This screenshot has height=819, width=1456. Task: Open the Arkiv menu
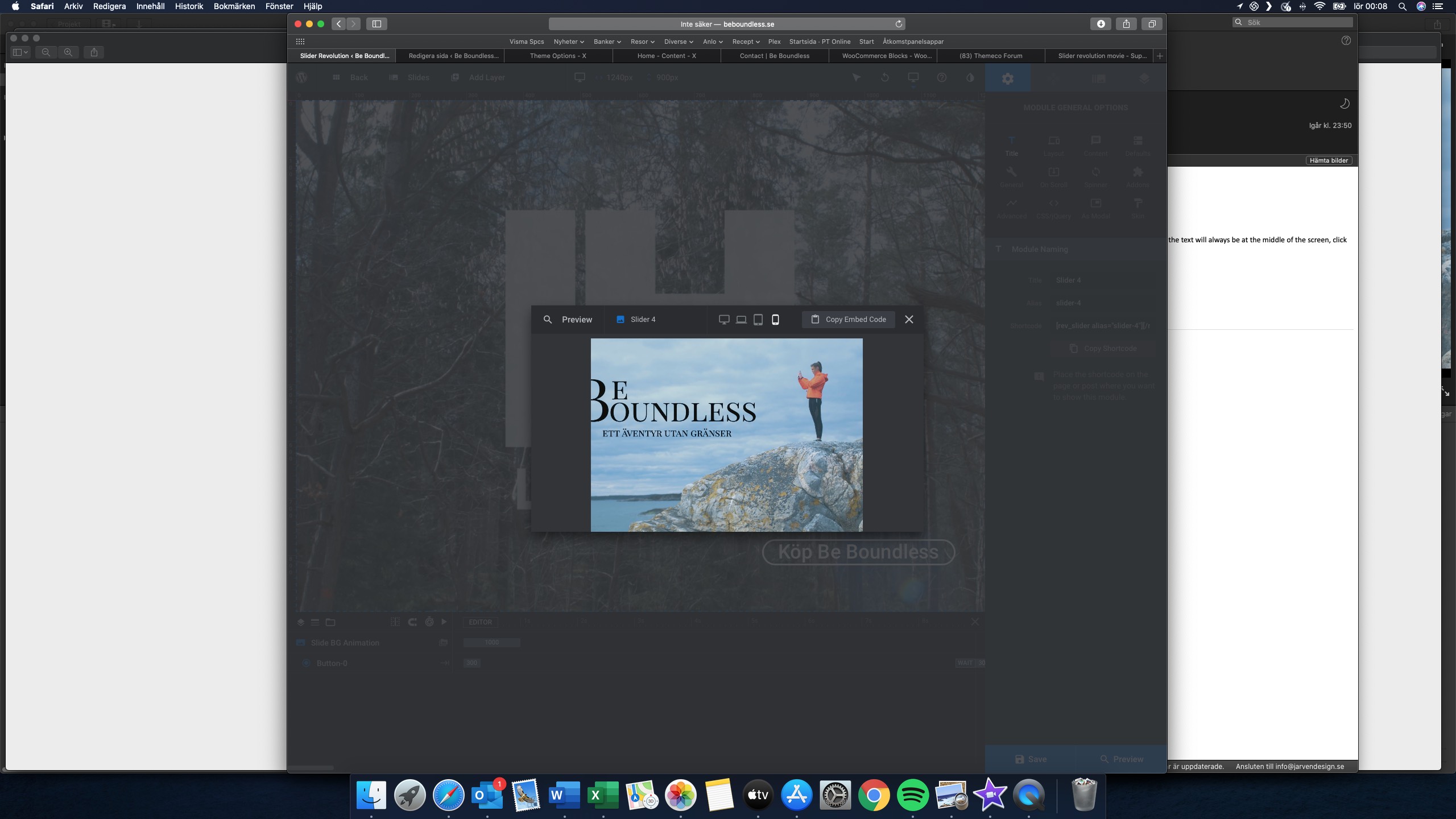(x=73, y=6)
